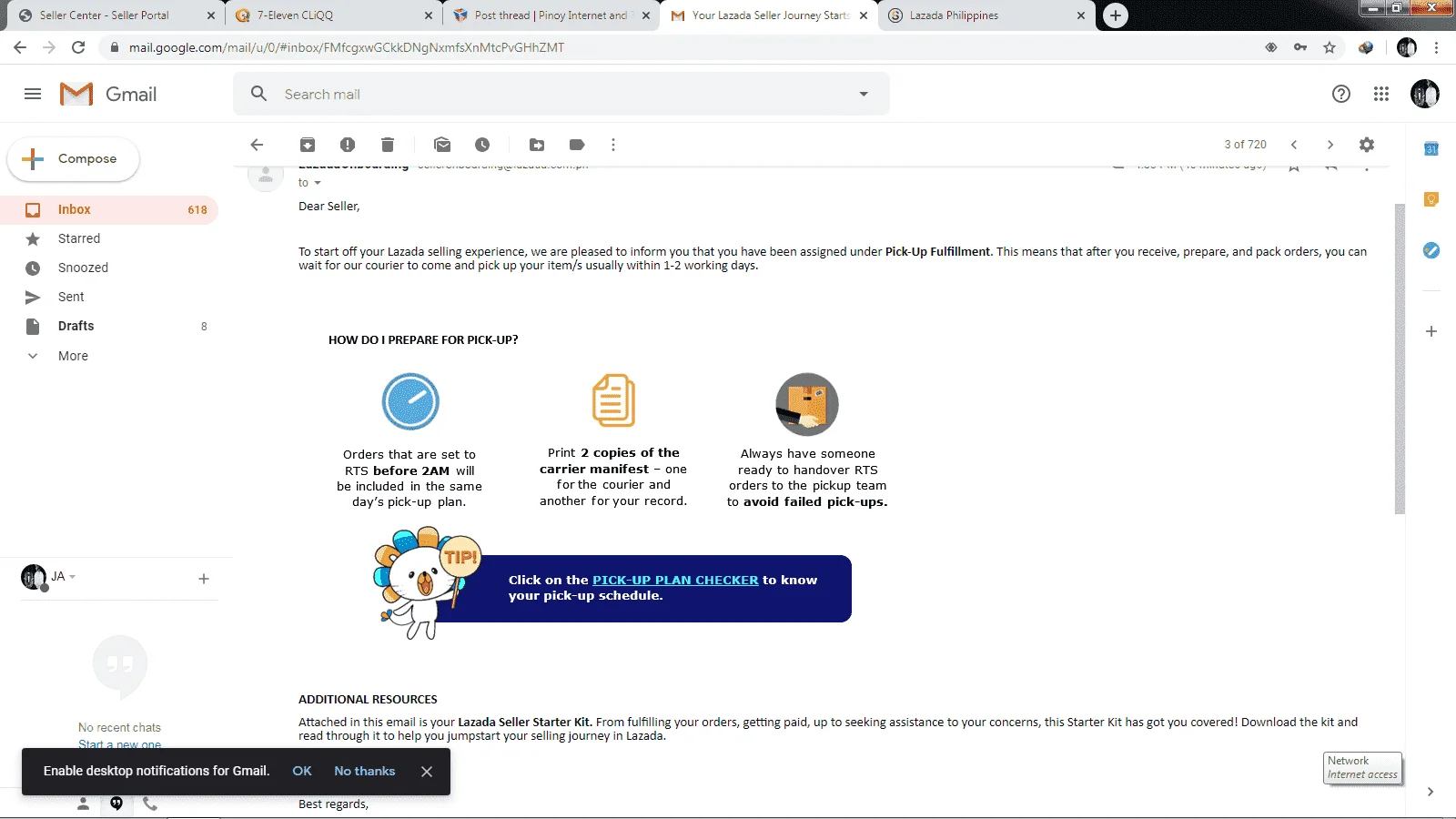Screen dimensions: 1456x819
Task: Open the Google apps grid
Action: [1381, 94]
